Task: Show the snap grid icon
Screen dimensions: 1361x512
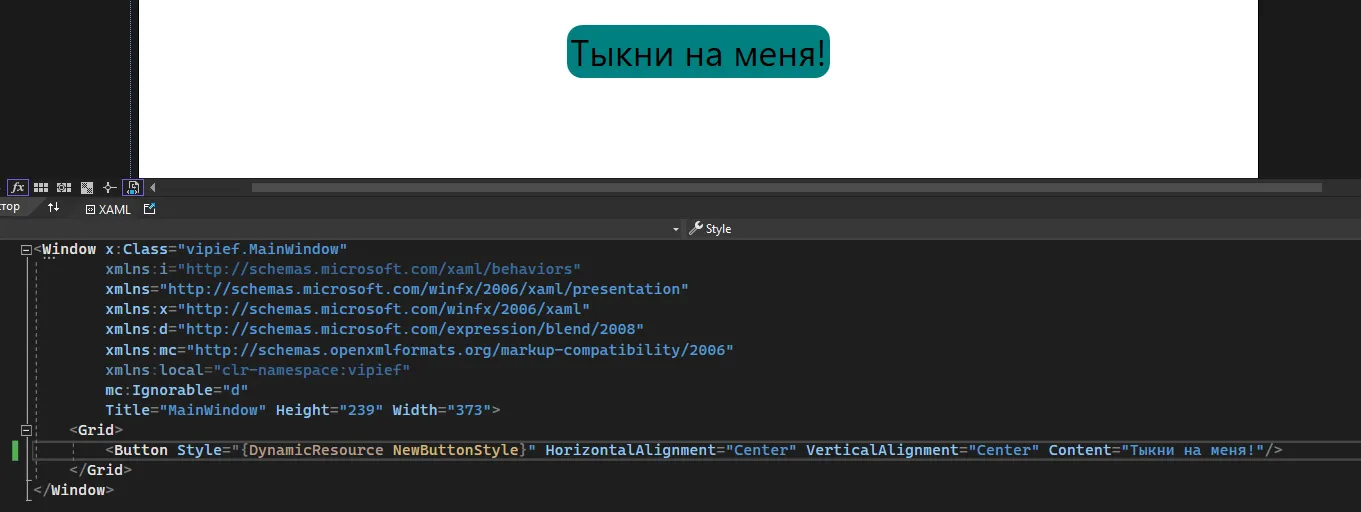Action: [x=41, y=187]
